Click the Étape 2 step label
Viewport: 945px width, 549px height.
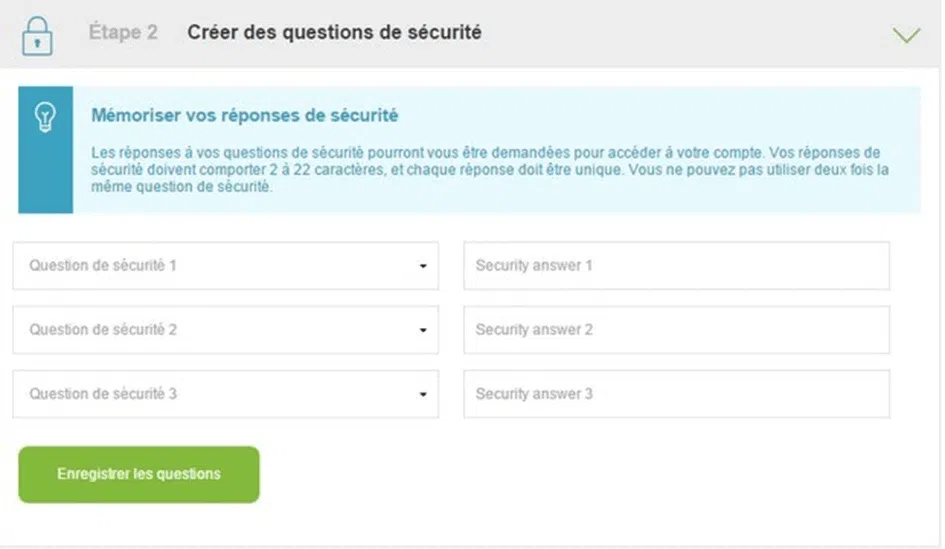[123, 32]
